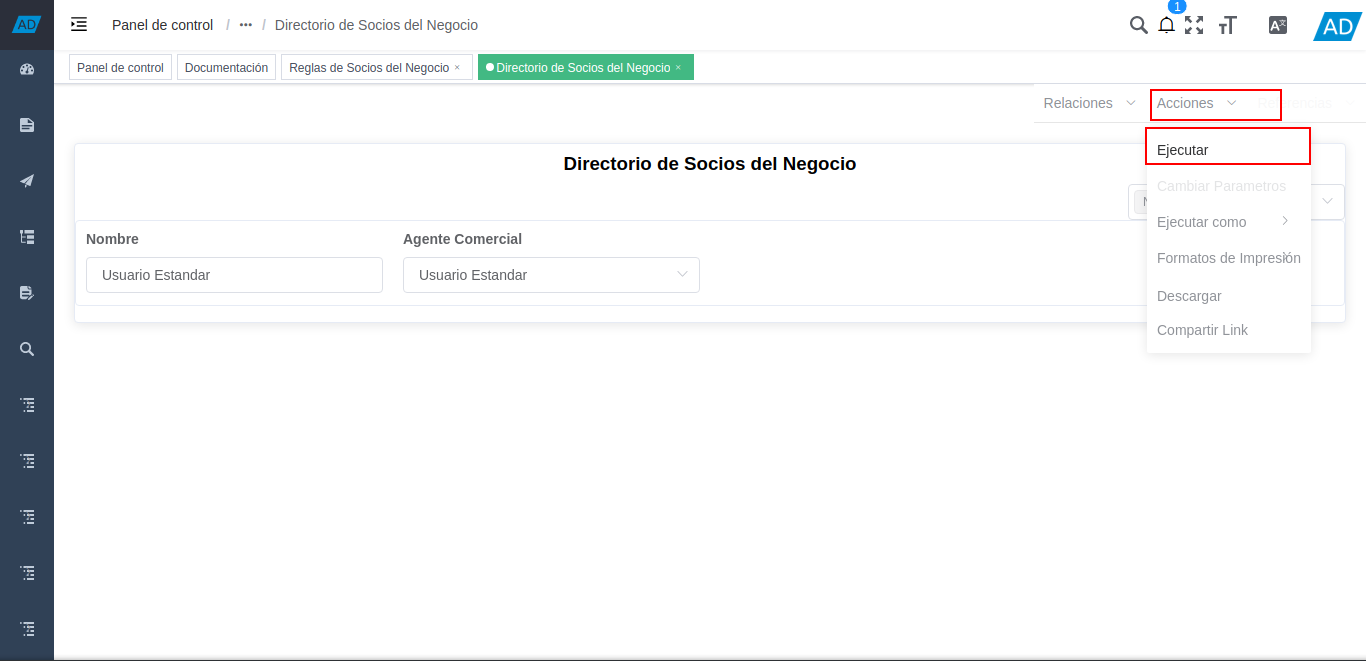Enter fullscreen using the expand icon
1366x661 pixels.
point(1194,25)
